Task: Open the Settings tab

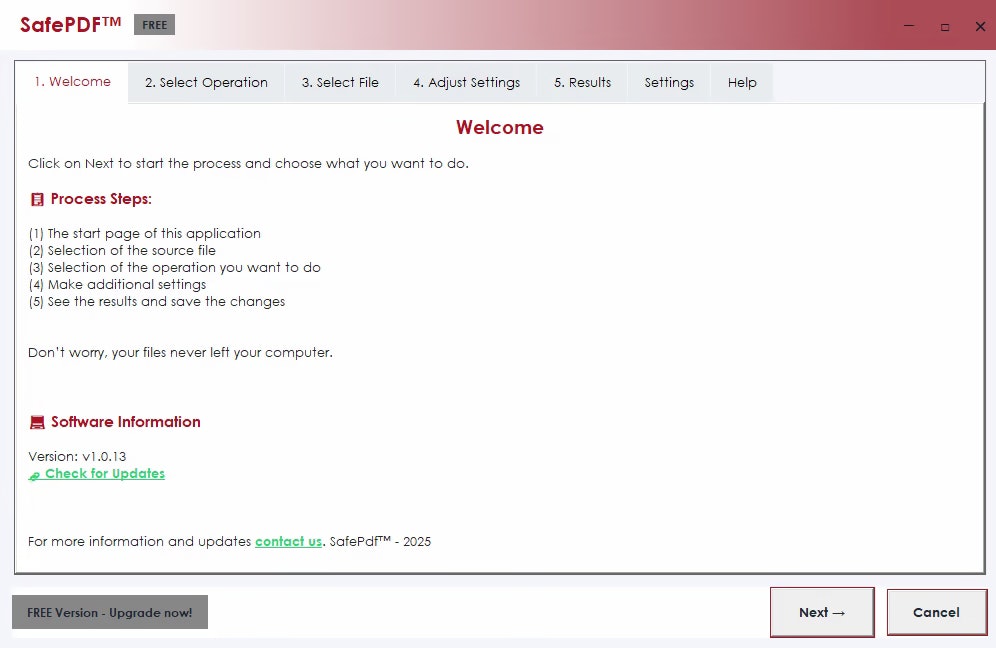Action: coord(669,83)
